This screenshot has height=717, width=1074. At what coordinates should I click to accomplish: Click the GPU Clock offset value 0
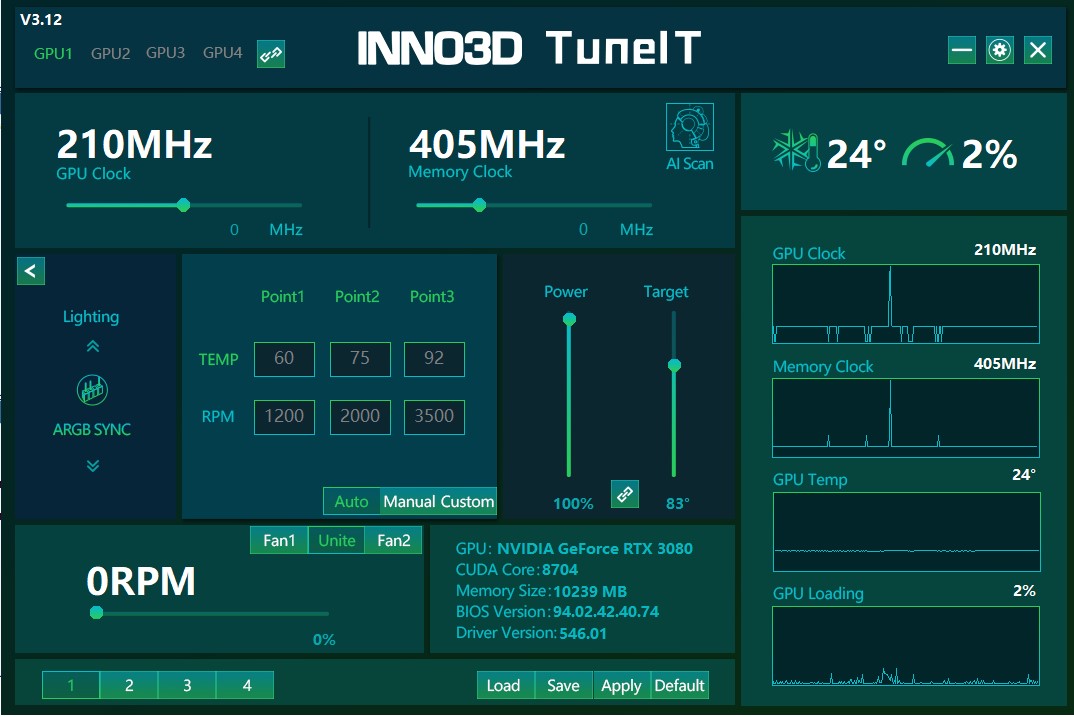click(x=234, y=229)
